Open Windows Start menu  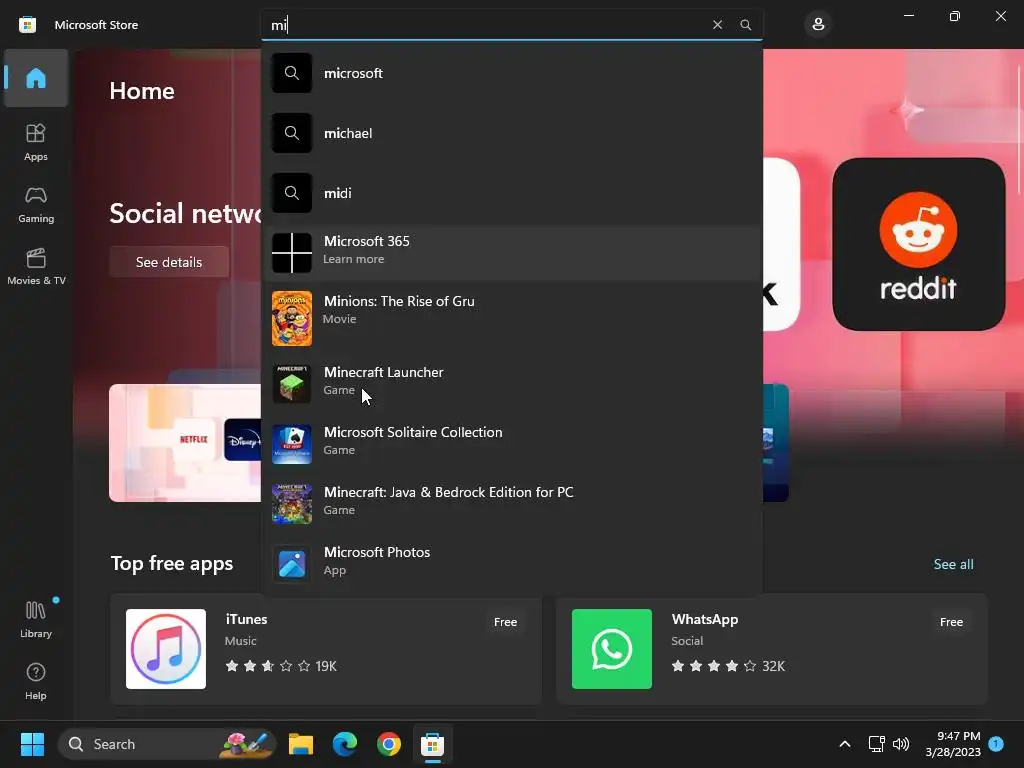[x=32, y=744]
